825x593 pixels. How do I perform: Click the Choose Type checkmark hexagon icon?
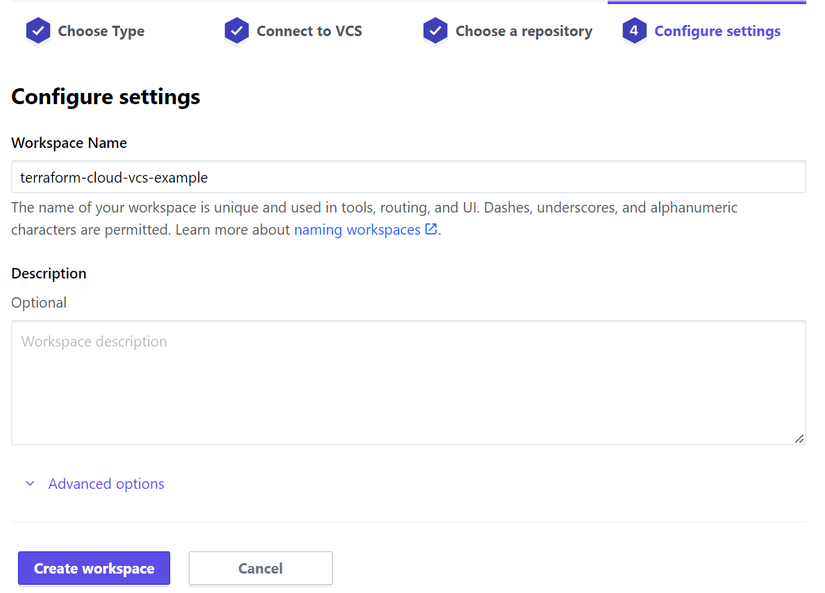pos(37,31)
